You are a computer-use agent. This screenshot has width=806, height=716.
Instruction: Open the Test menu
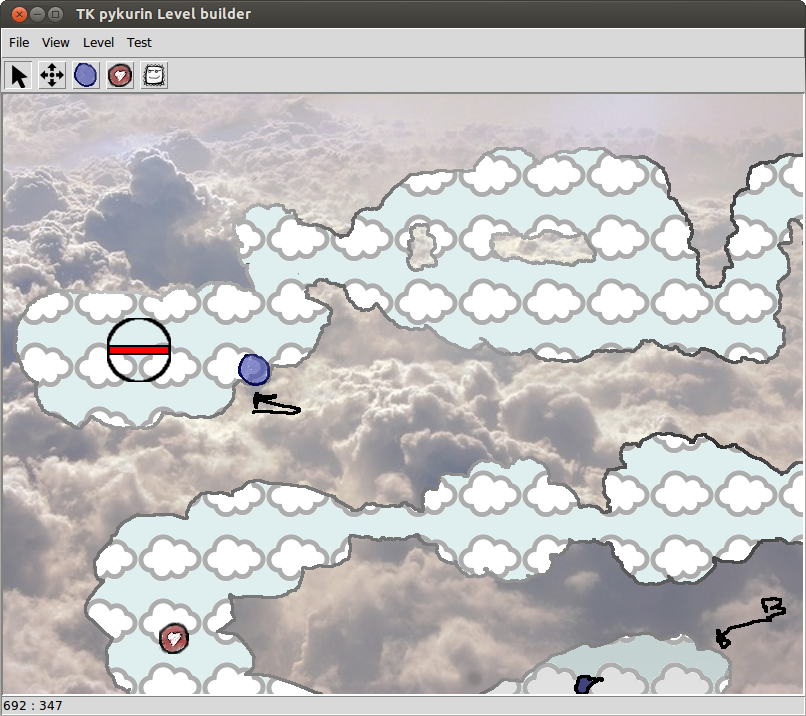tap(139, 43)
